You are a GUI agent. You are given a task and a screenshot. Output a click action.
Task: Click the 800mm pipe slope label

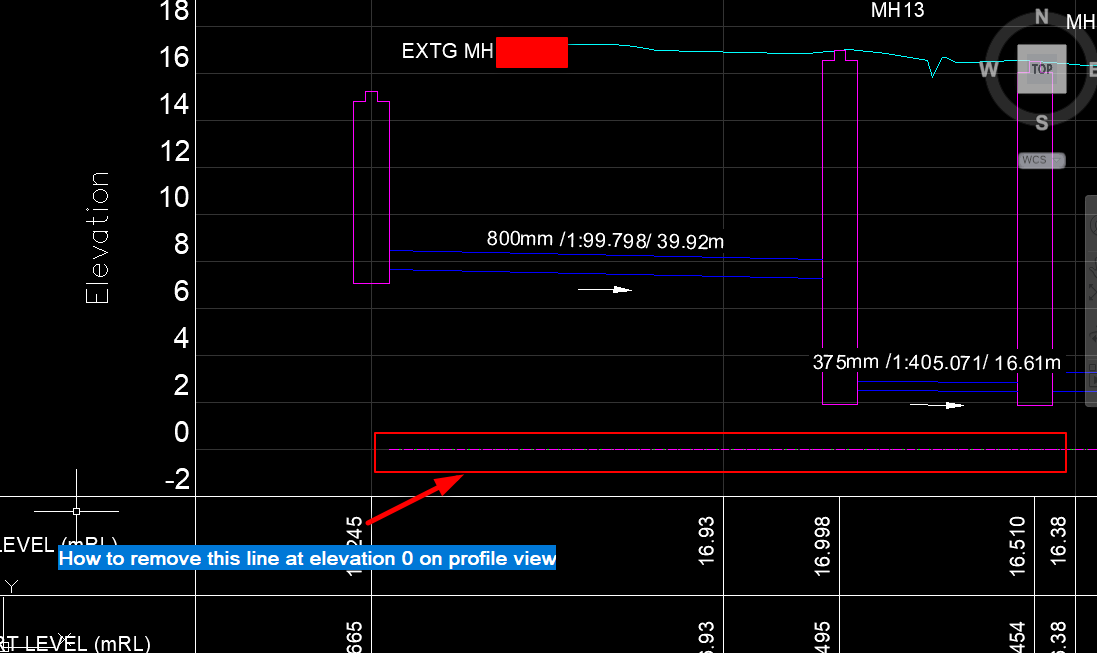point(604,239)
